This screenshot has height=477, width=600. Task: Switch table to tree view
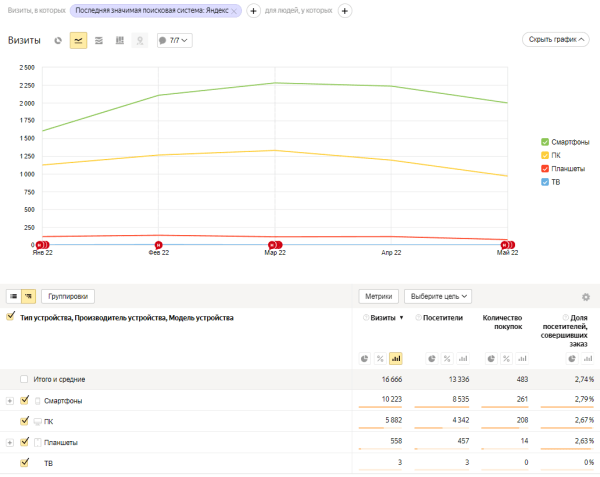pos(29,296)
